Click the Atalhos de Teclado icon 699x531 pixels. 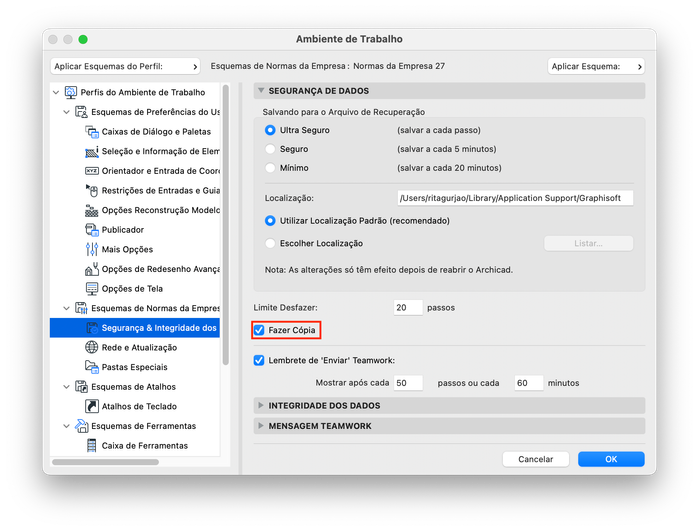92,406
